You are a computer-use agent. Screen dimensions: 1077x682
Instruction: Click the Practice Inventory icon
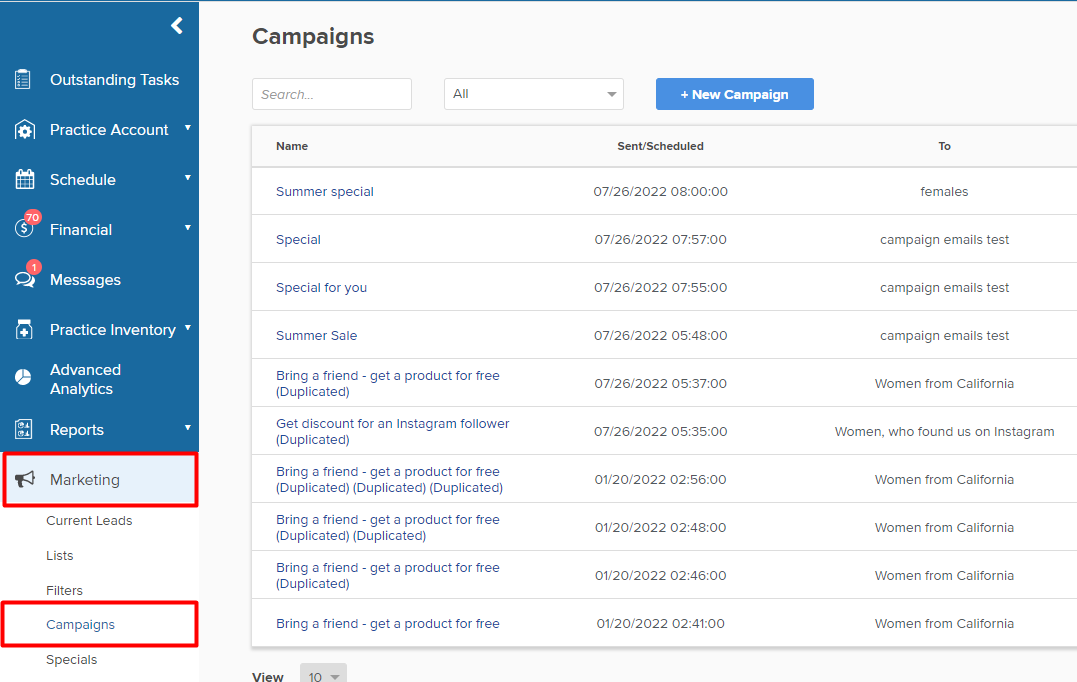24,330
